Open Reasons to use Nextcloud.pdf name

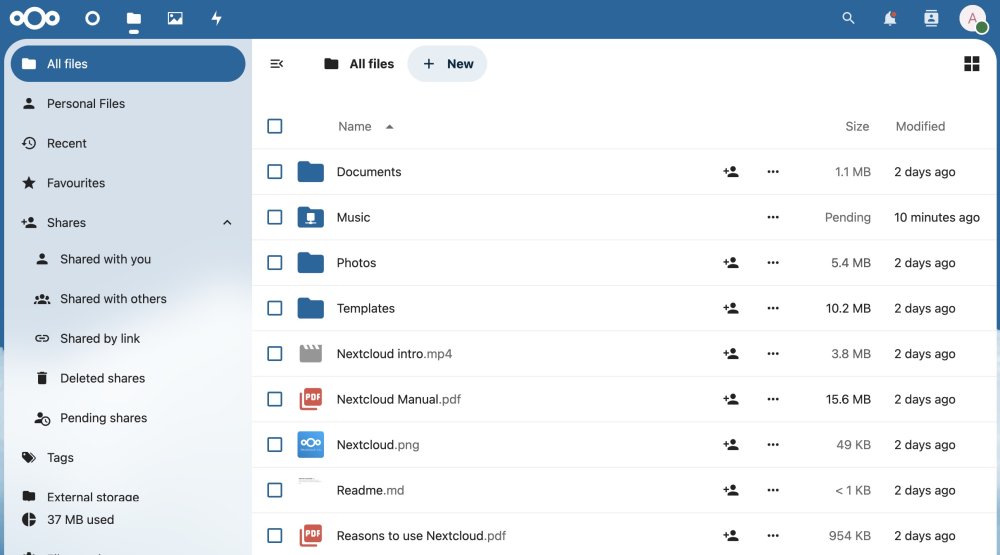point(421,536)
